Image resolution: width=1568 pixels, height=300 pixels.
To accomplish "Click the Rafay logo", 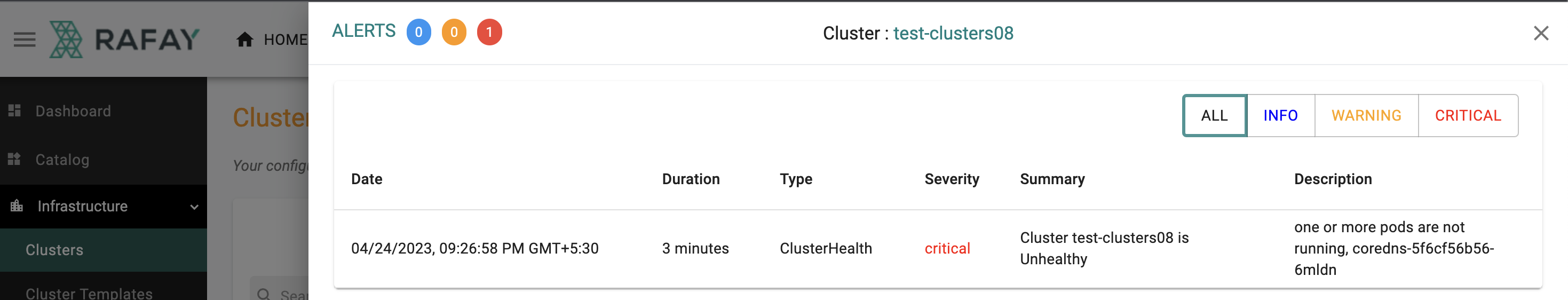I will [125, 40].
